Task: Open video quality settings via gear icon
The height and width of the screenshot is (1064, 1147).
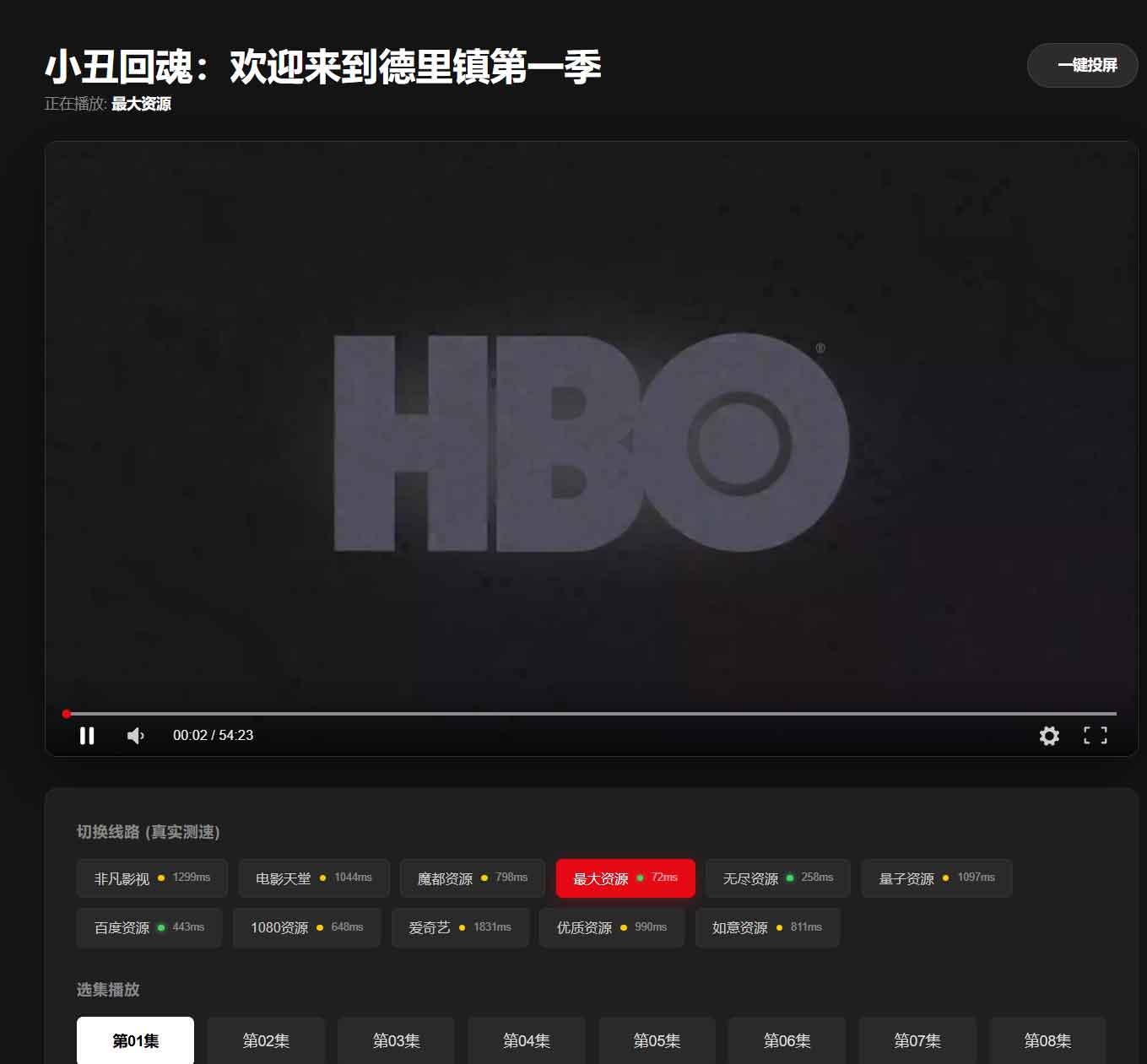Action: pos(1049,735)
